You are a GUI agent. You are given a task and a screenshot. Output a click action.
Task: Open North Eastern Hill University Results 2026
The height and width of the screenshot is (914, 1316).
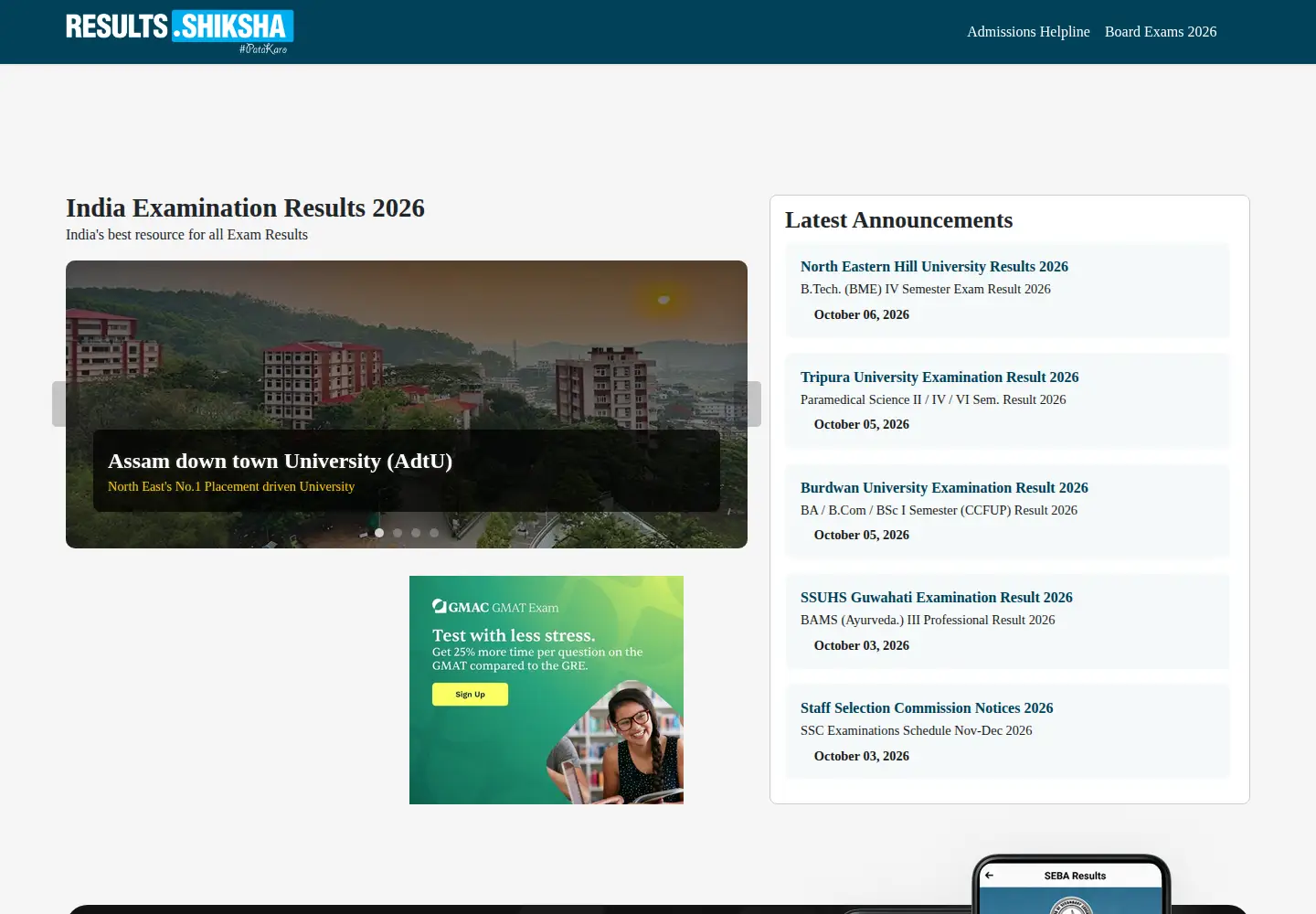(934, 267)
